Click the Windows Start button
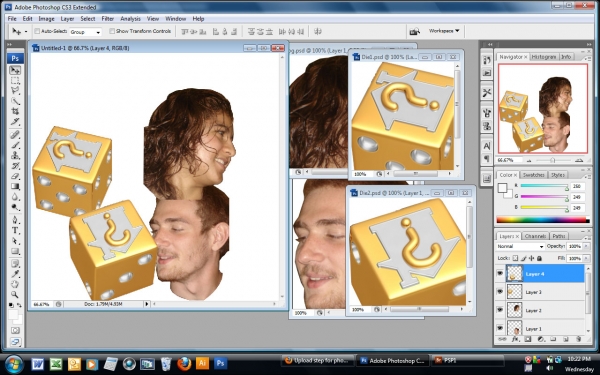 15,363
